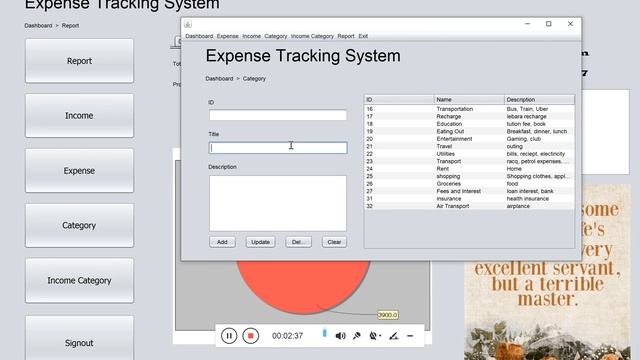Image resolution: width=640 pixels, height=360 pixels.
Task: Click the Signout button in background window
Action: click(x=79, y=338)
